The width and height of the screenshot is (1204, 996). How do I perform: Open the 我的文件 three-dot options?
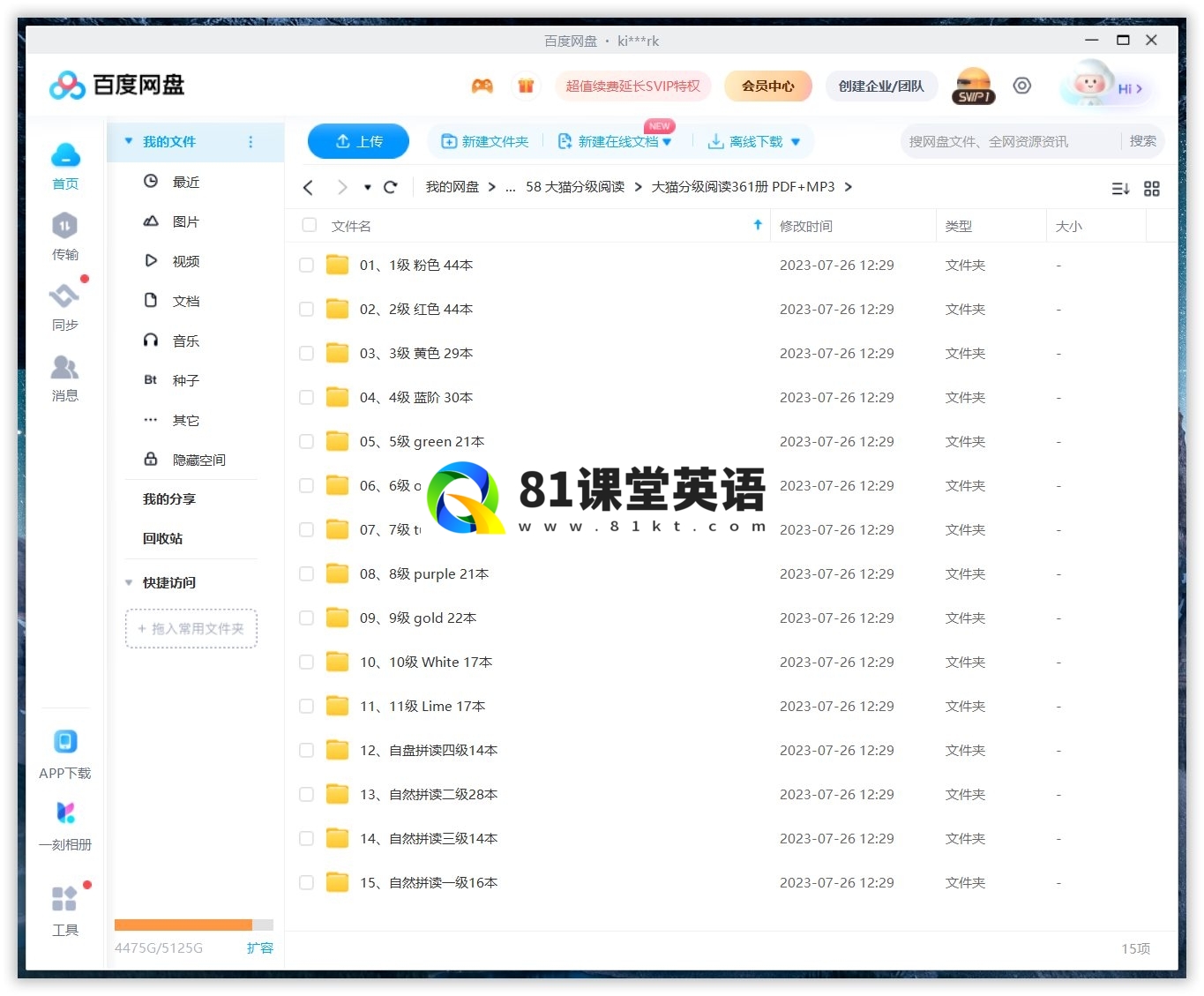click(251, 142)
